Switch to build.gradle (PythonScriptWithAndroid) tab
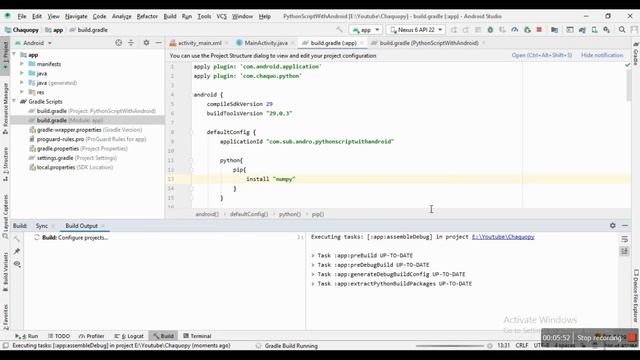 (429, 43)
